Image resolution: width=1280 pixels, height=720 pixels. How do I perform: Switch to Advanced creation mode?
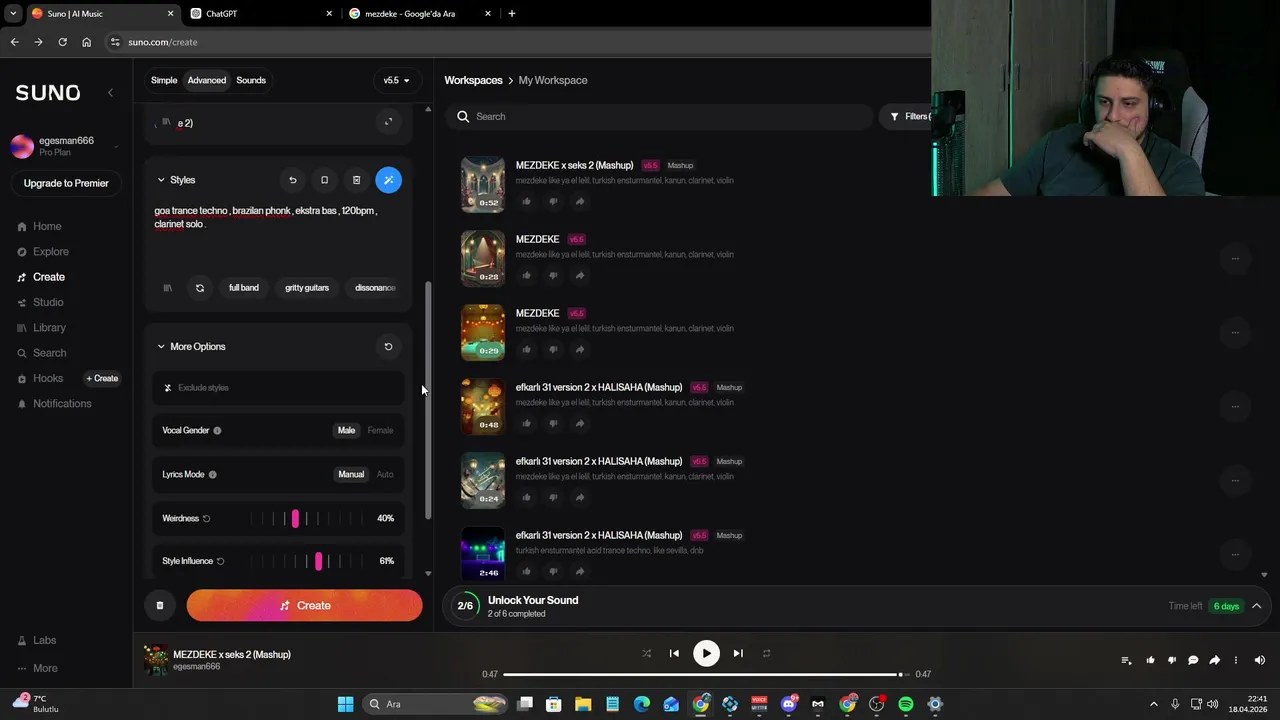pyautogui.click(x=207, y=80)
